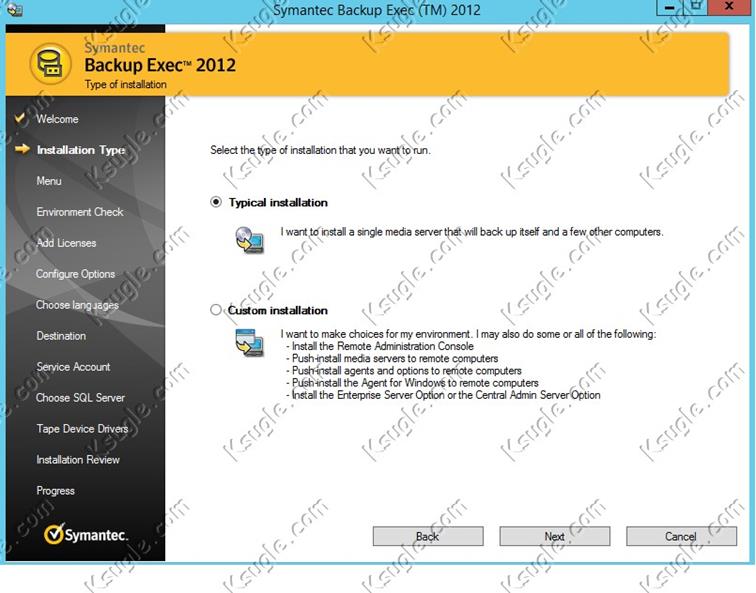Open the Service Account step
Viewport: 756px width, 593px height.
pos(73,366)
